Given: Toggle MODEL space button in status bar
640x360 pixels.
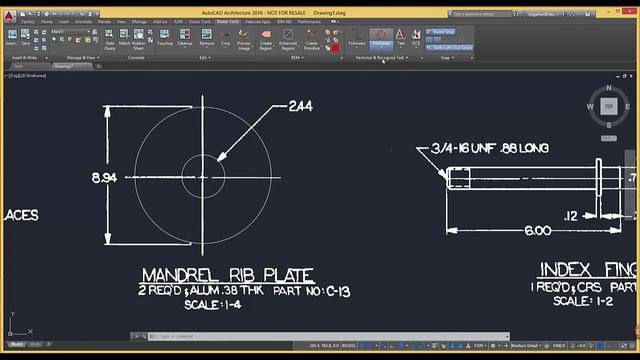Looking at the screenshot, I should tap(349, 346).
